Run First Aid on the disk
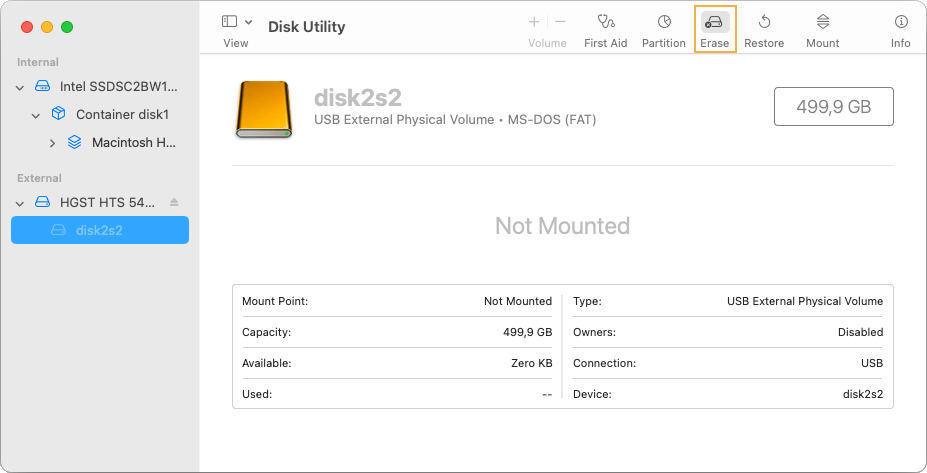This screenshot has height=473, width=927. (605, 30)
